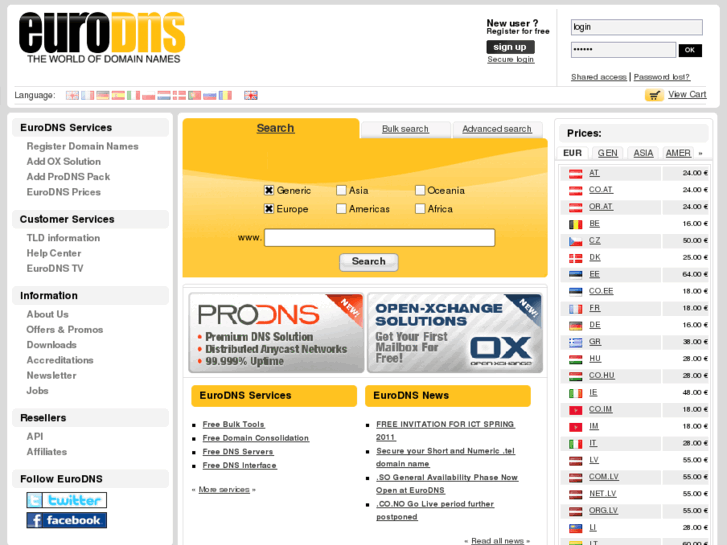Check the Oceania checkbox
Screen dimensions: 727x545
(x=420, y=190)
